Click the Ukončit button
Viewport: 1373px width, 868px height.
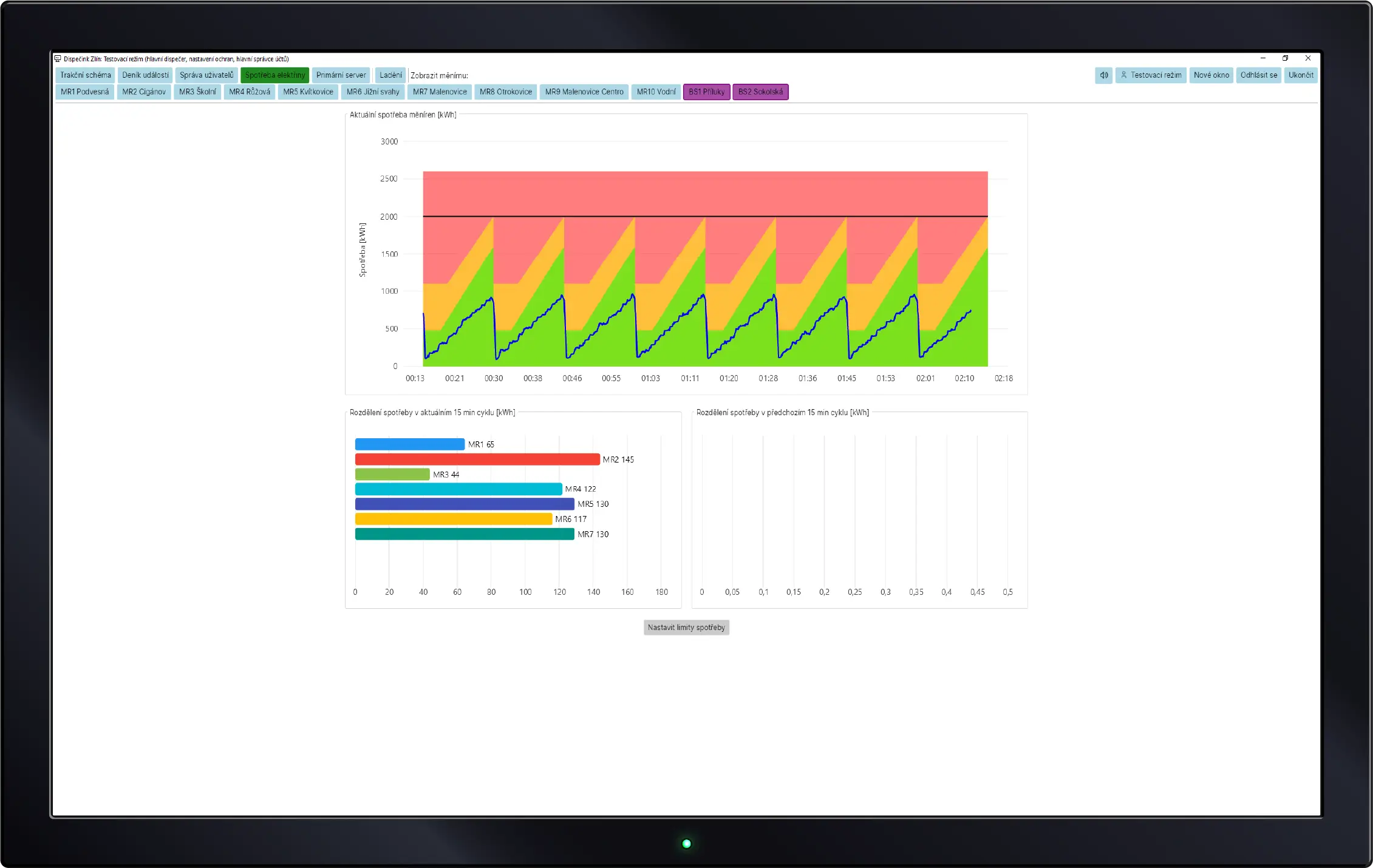tap(1301, 75)
